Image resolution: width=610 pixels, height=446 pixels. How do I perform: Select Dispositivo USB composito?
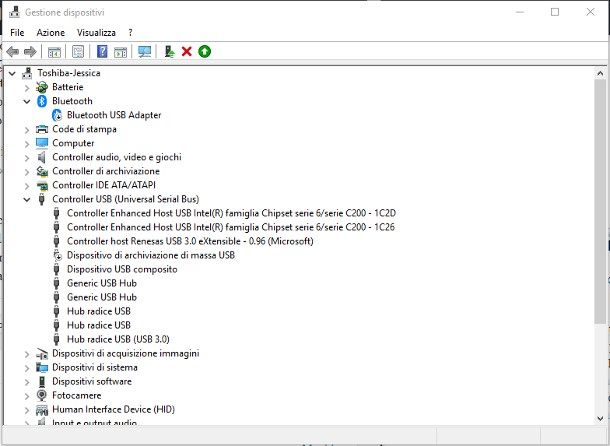(x=122, y=269)
